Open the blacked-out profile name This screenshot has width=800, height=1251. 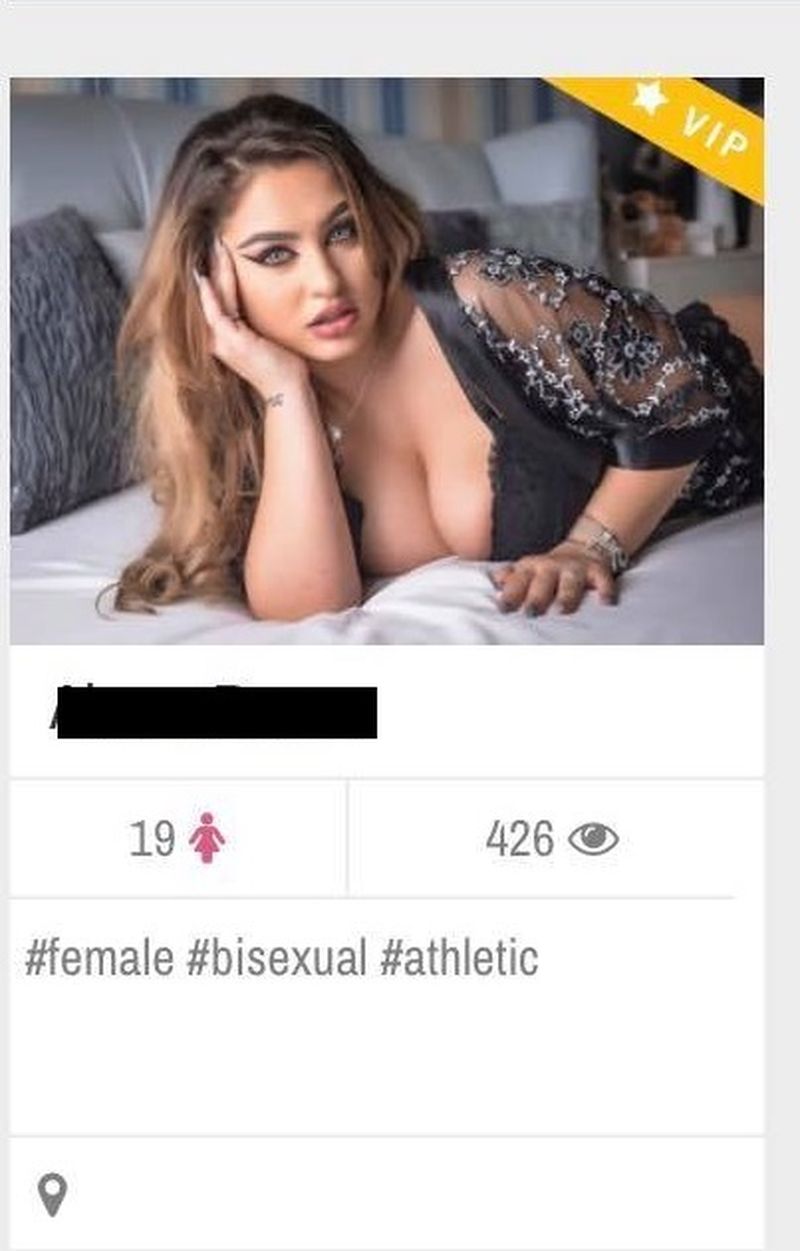click(216, 712)
